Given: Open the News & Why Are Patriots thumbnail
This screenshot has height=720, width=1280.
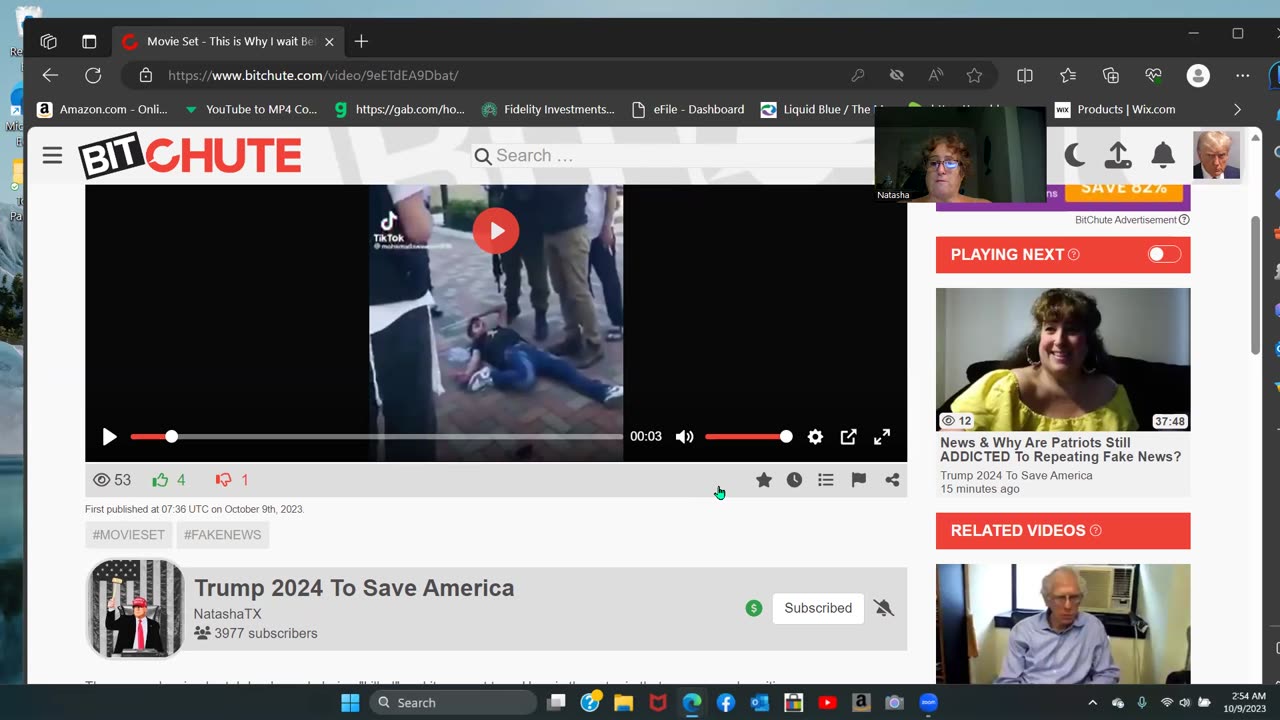Looking at the screenshot, I should pyautogui.click(x=1063, y=360).
